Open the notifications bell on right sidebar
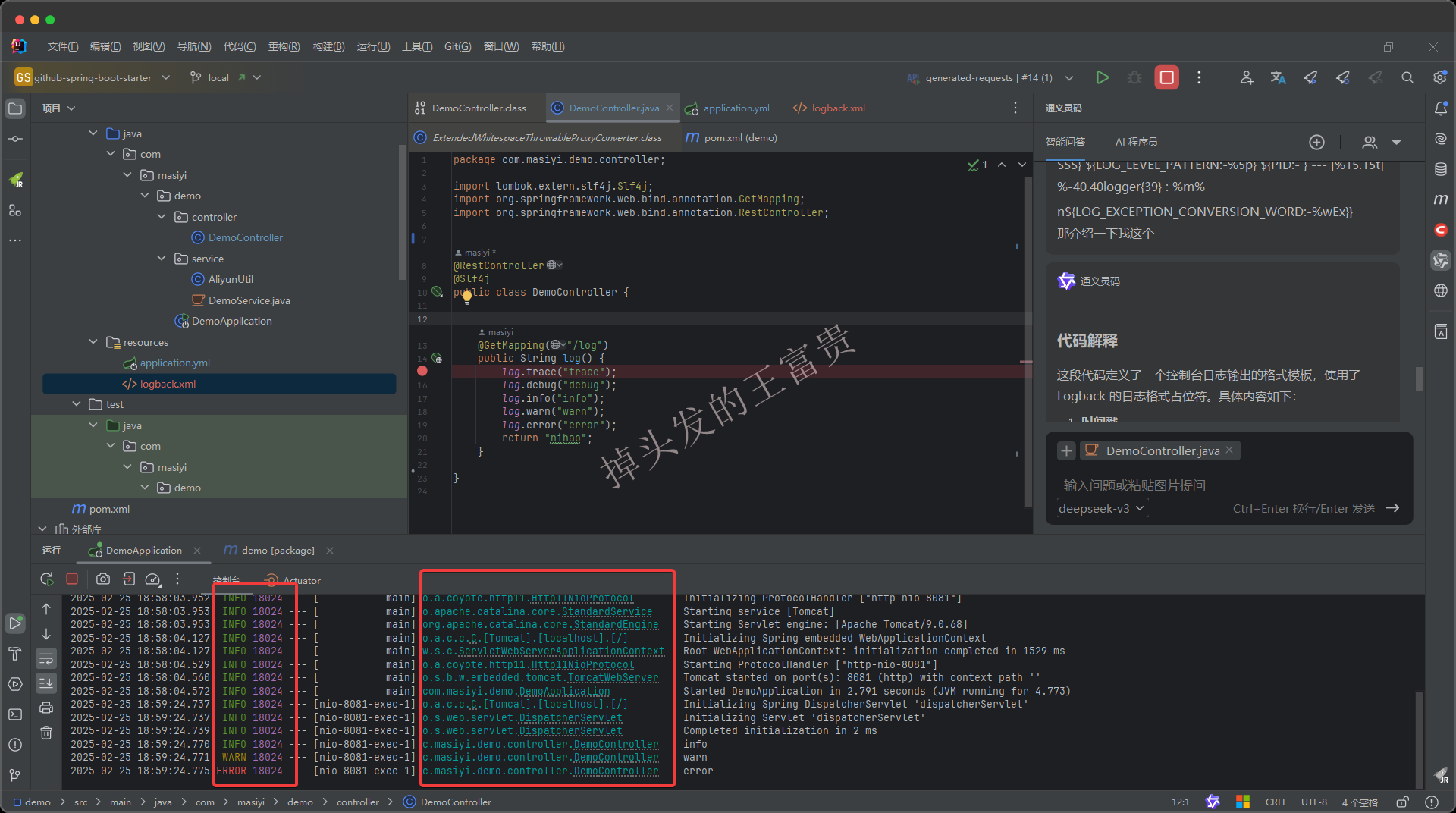1456x813 pixels. (x=1441, y=108)
